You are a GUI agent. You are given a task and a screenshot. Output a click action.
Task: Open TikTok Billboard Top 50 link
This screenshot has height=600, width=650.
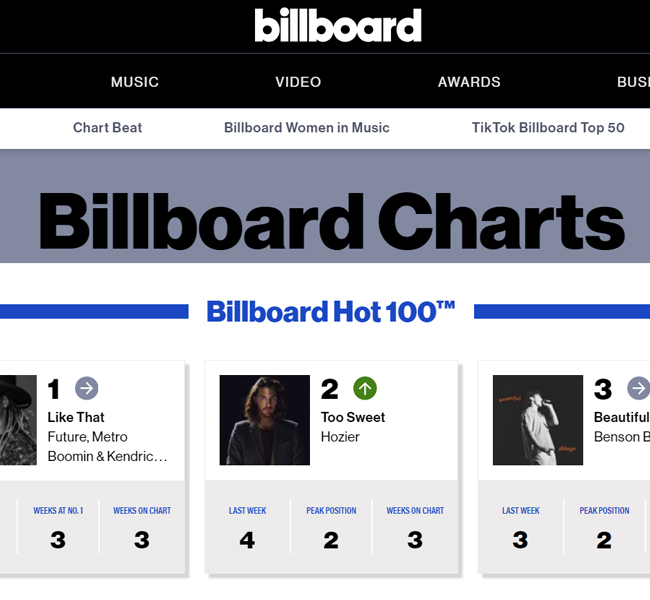[x=548, y=128]
